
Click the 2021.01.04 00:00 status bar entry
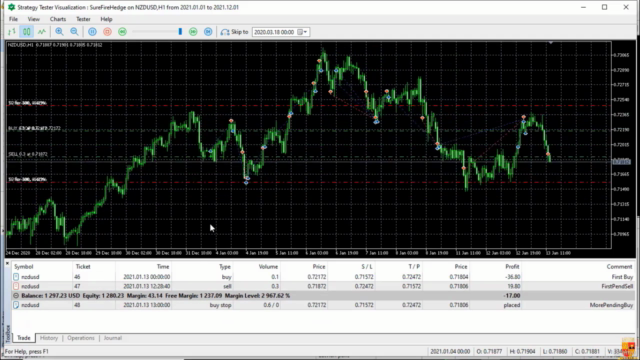(x=450, y=351)
